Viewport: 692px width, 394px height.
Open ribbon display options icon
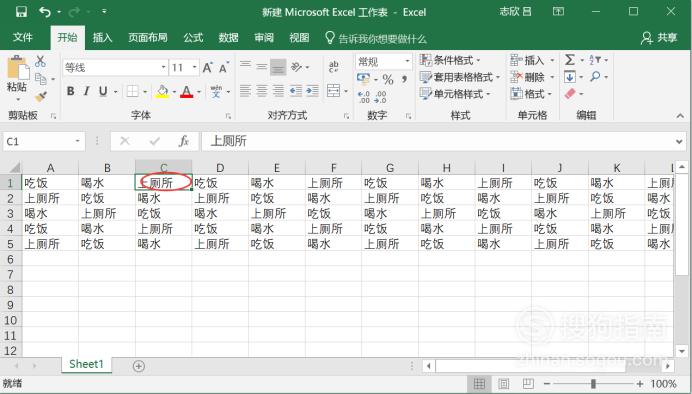[558, 12]
